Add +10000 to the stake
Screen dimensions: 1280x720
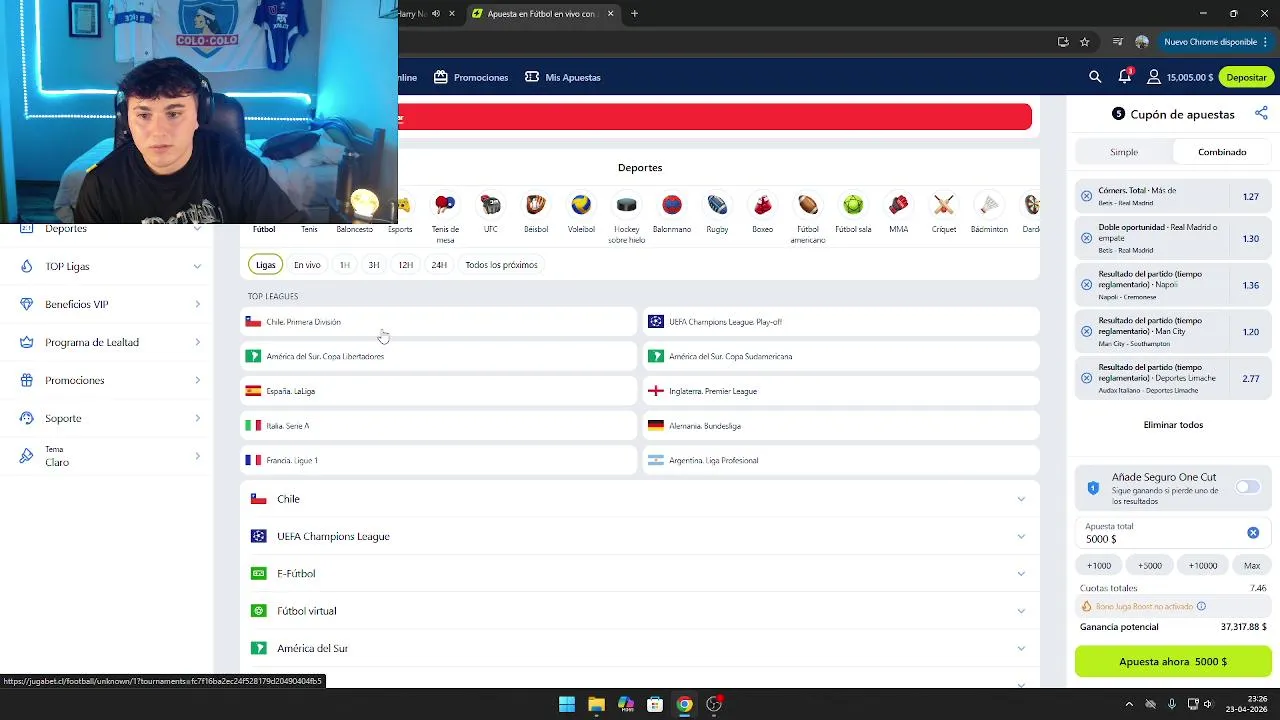tap(1202, 565)
